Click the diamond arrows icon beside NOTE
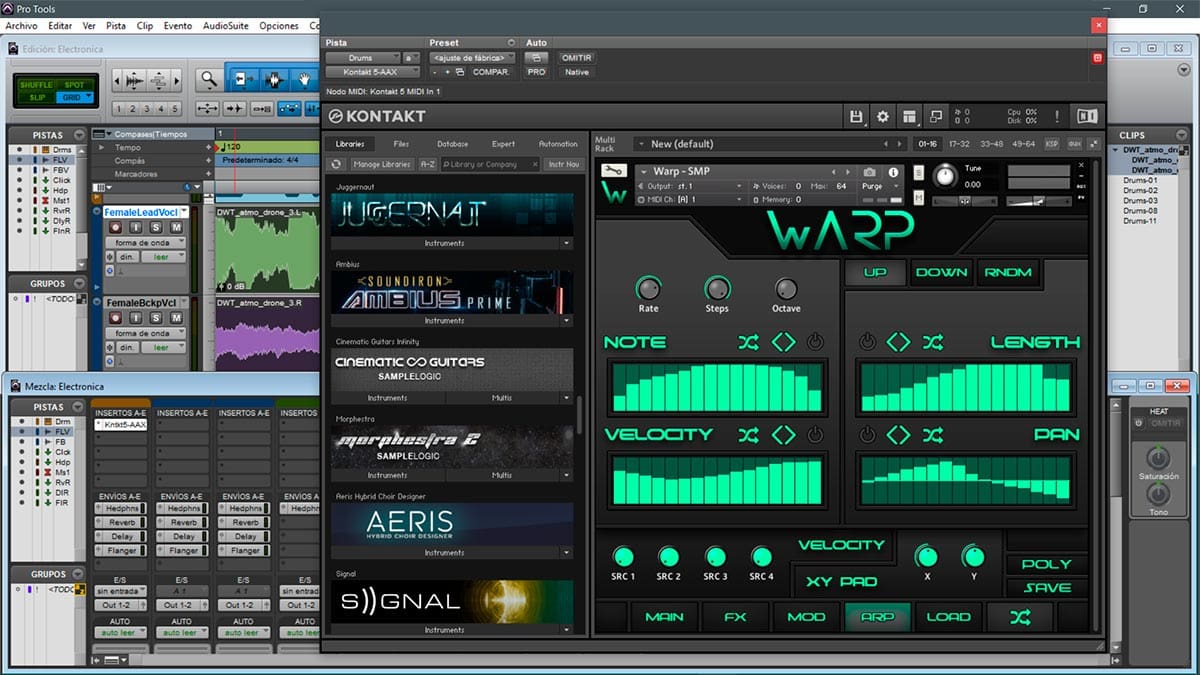The width and height of the screenshot is (1200, 675). pyautogui.click(x=783, y=342)
